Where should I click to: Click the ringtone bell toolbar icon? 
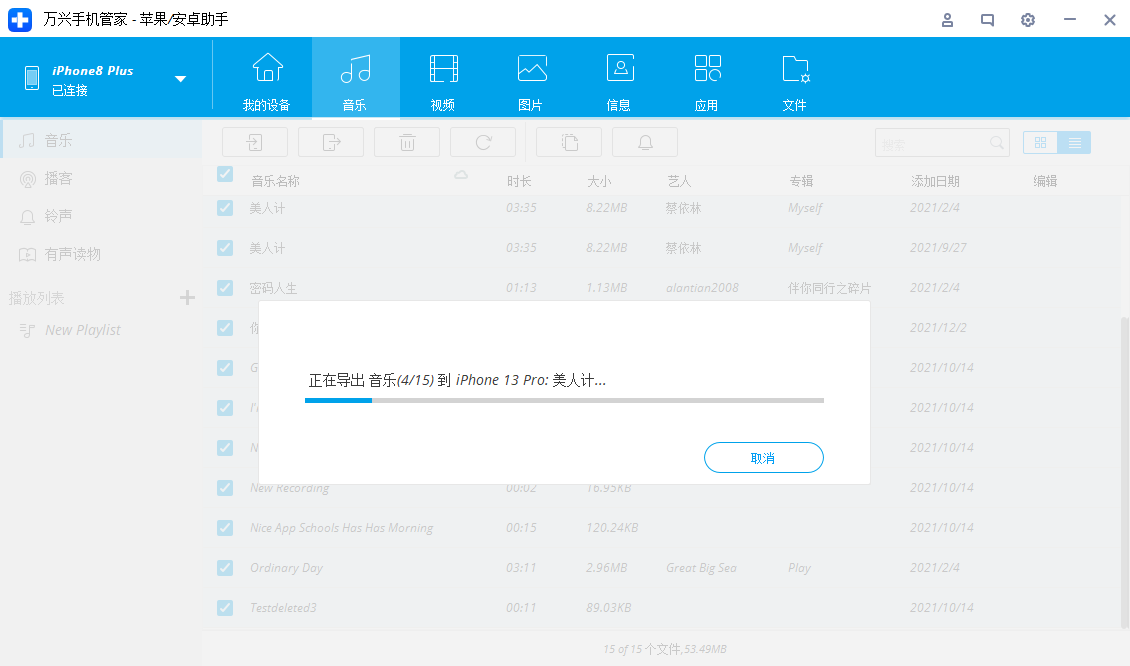(x=645, y=142)
